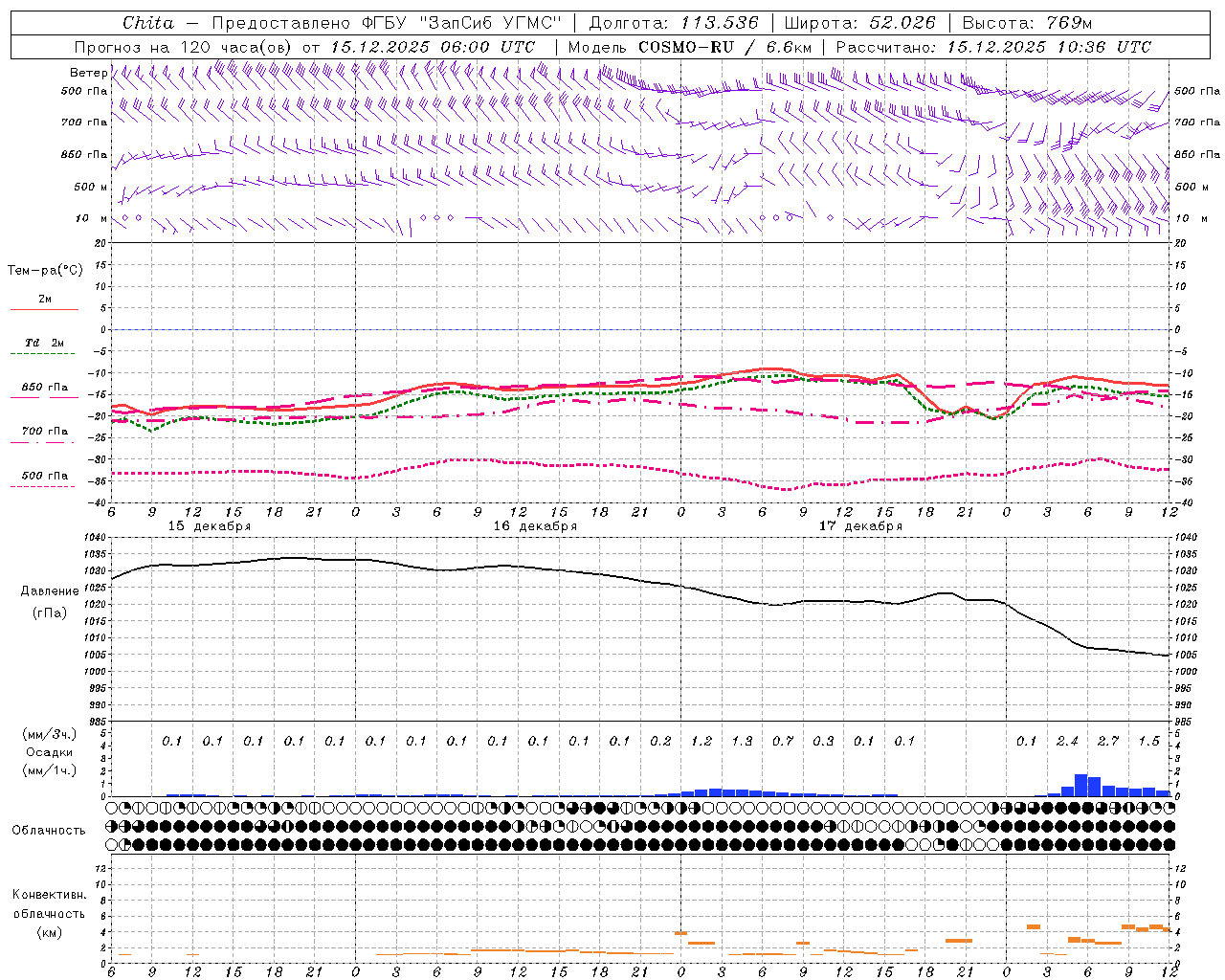Click the 700 гПа entry in temperature legend
Viewport: 1225px width, 980px height.
pyautogui.click(x=45, y=432)
